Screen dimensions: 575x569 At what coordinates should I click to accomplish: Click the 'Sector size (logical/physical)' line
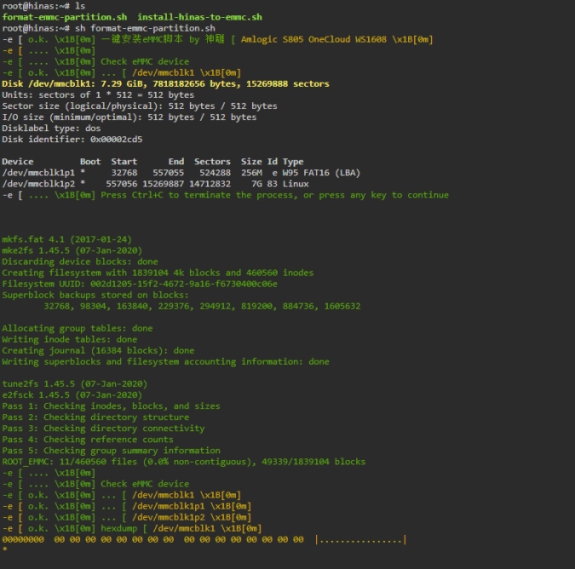click(x=140, y=106)
